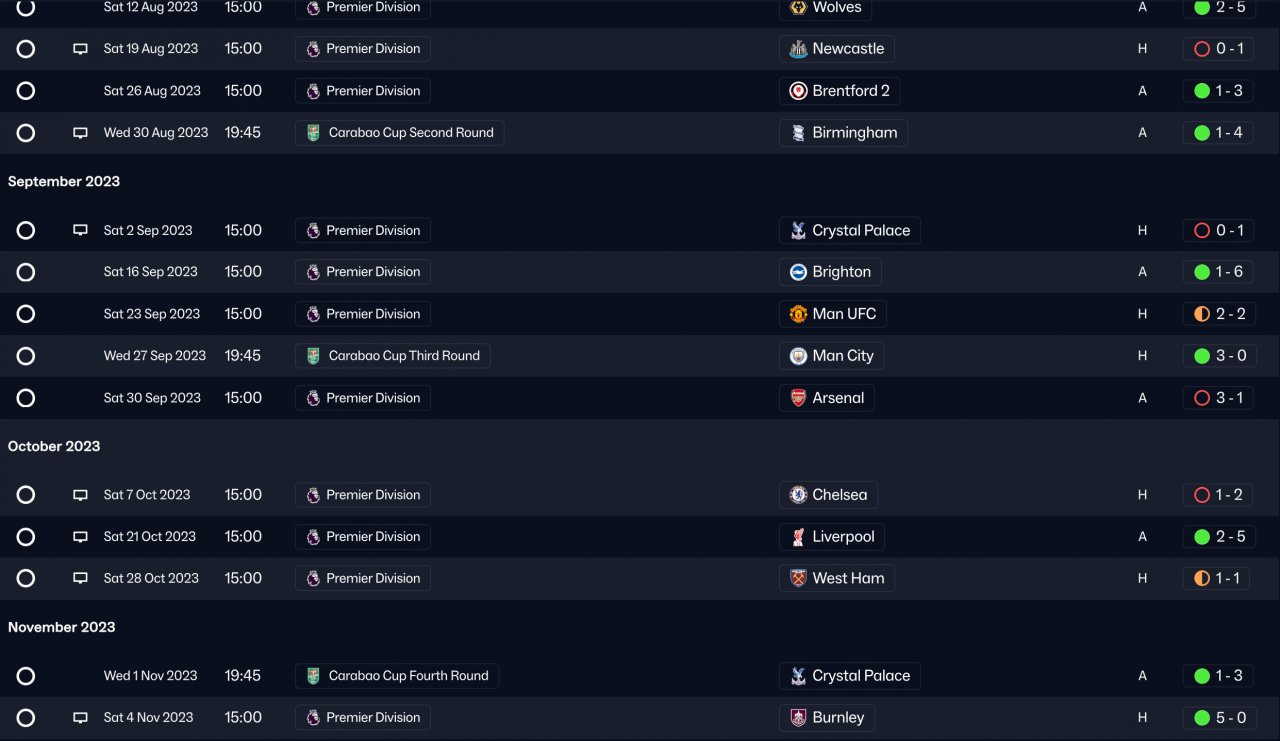
Task: Click the Carabao Cup trophy icon for the Second Round
Action: click(x=313, y=133)
